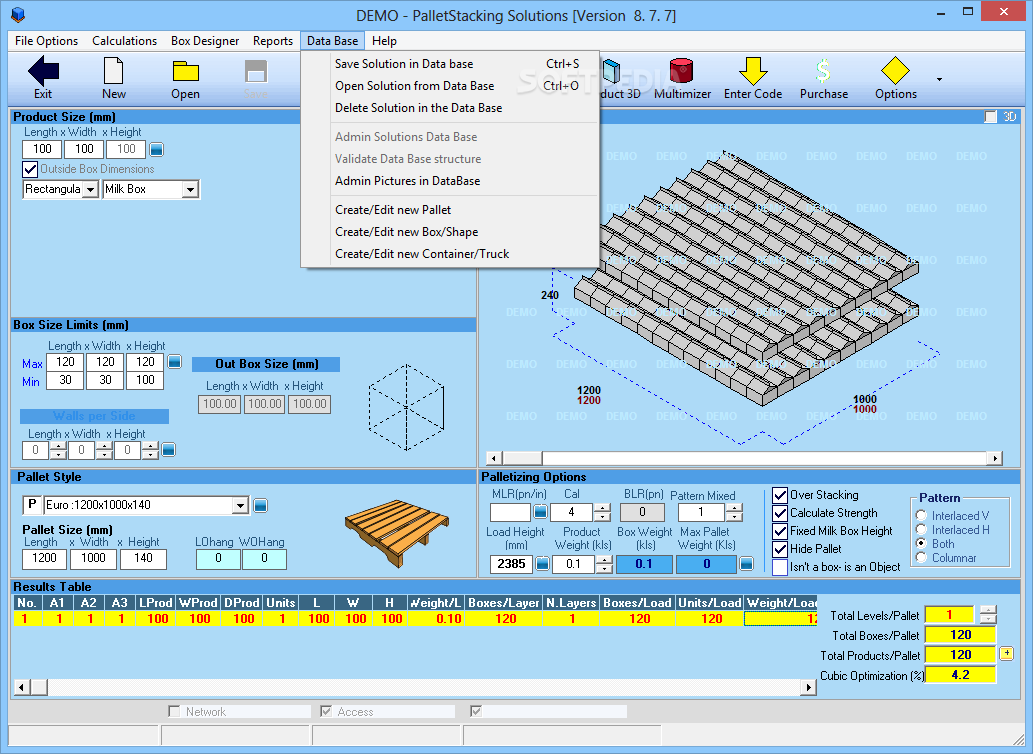Expand the Rectangular shape dropdown
Viewport: 1033px width, 754px height.
[91, 190]
